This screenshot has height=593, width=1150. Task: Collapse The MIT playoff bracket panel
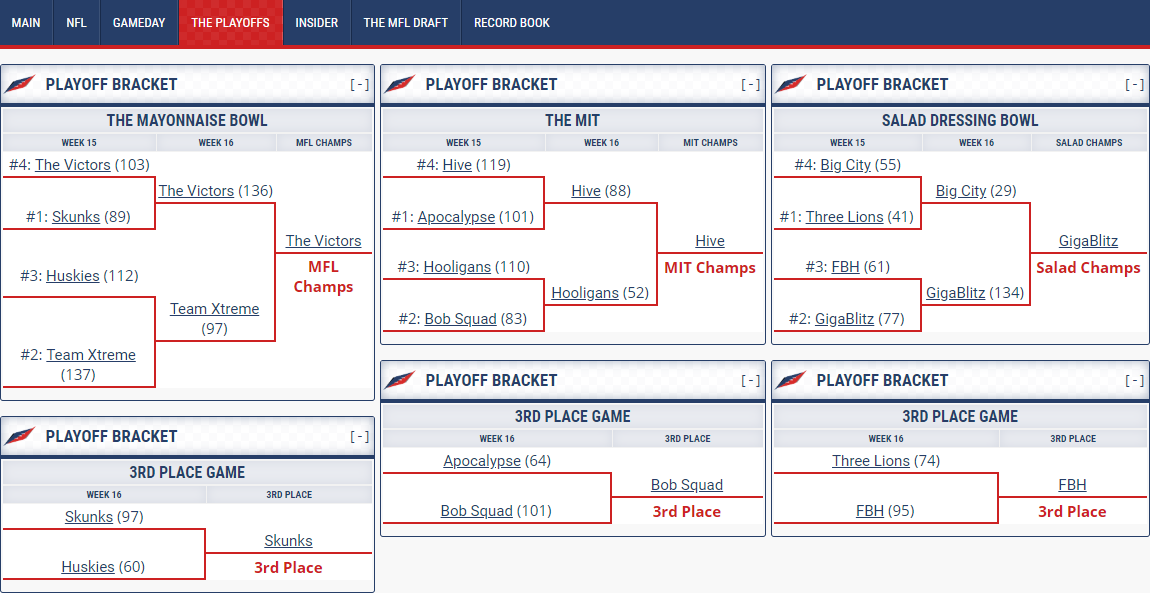(x=750, y=85)
